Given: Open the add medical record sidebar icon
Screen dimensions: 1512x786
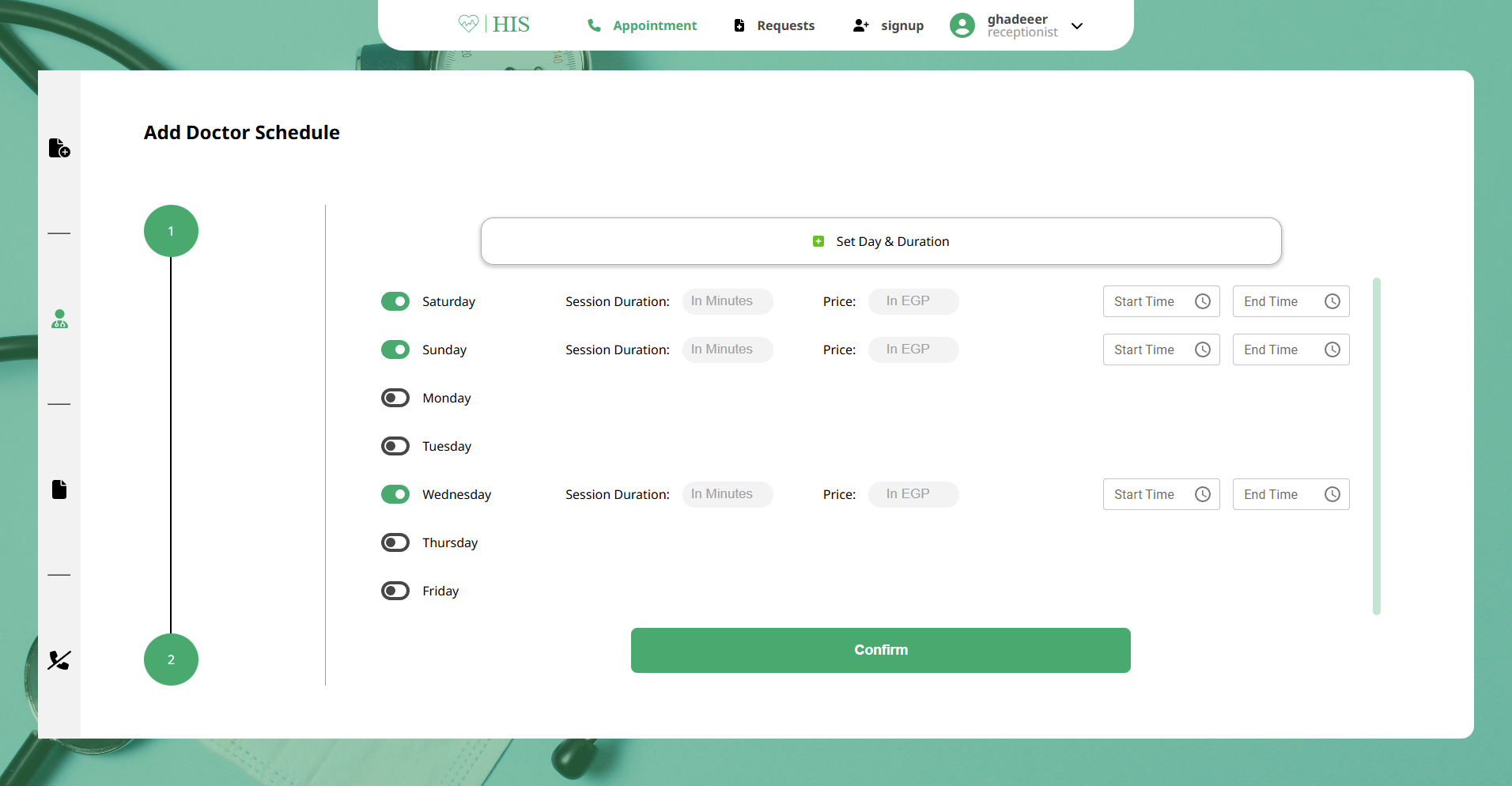Looking at the screenshot, I should coord(59,148).
